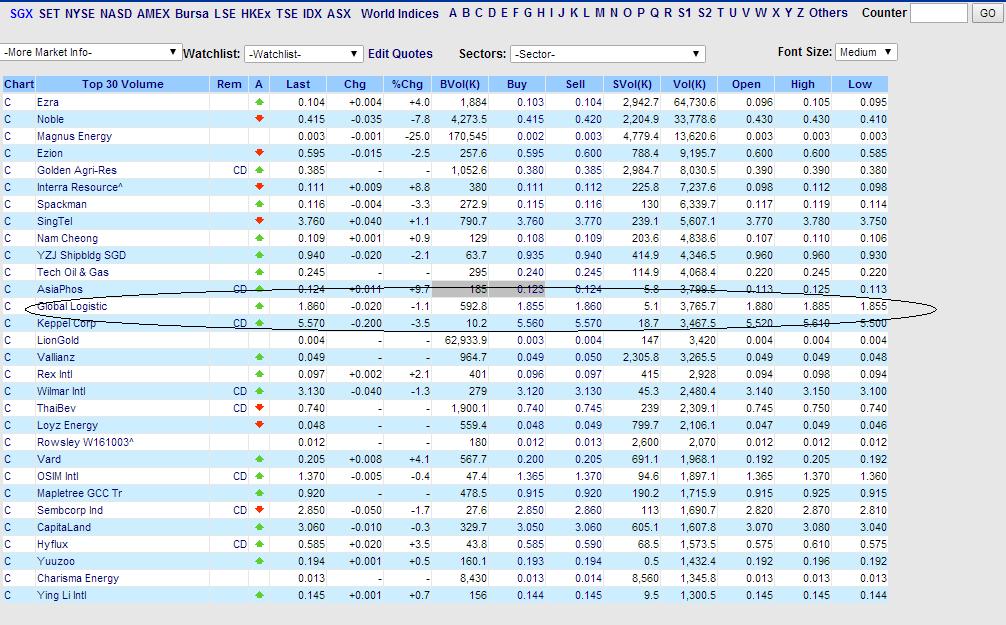1006x625 pixels.
Task: Filter counters by letter M
Action: click(599, 13)
